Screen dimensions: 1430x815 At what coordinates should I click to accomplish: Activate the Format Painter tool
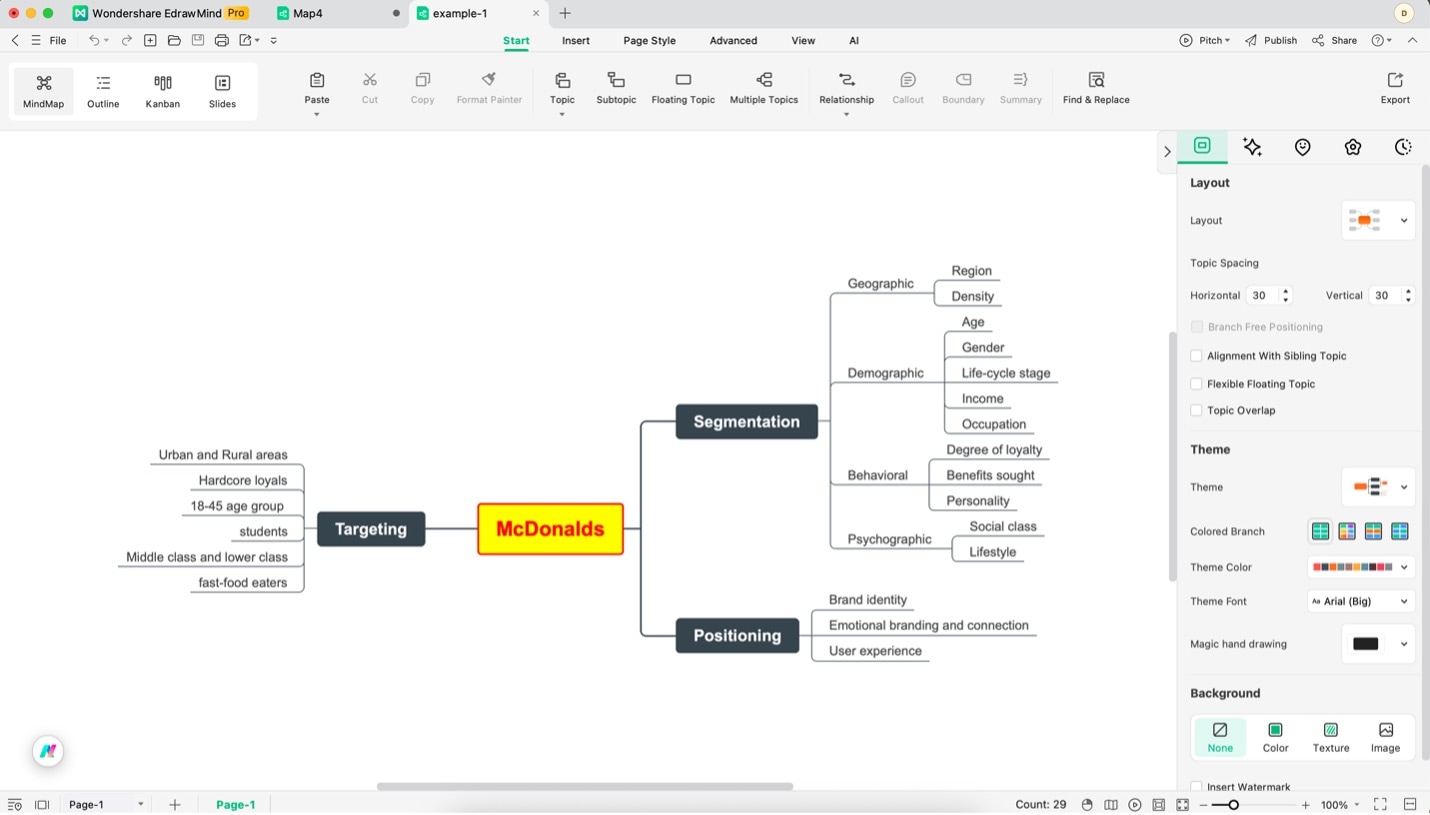(x=489, y=88)
